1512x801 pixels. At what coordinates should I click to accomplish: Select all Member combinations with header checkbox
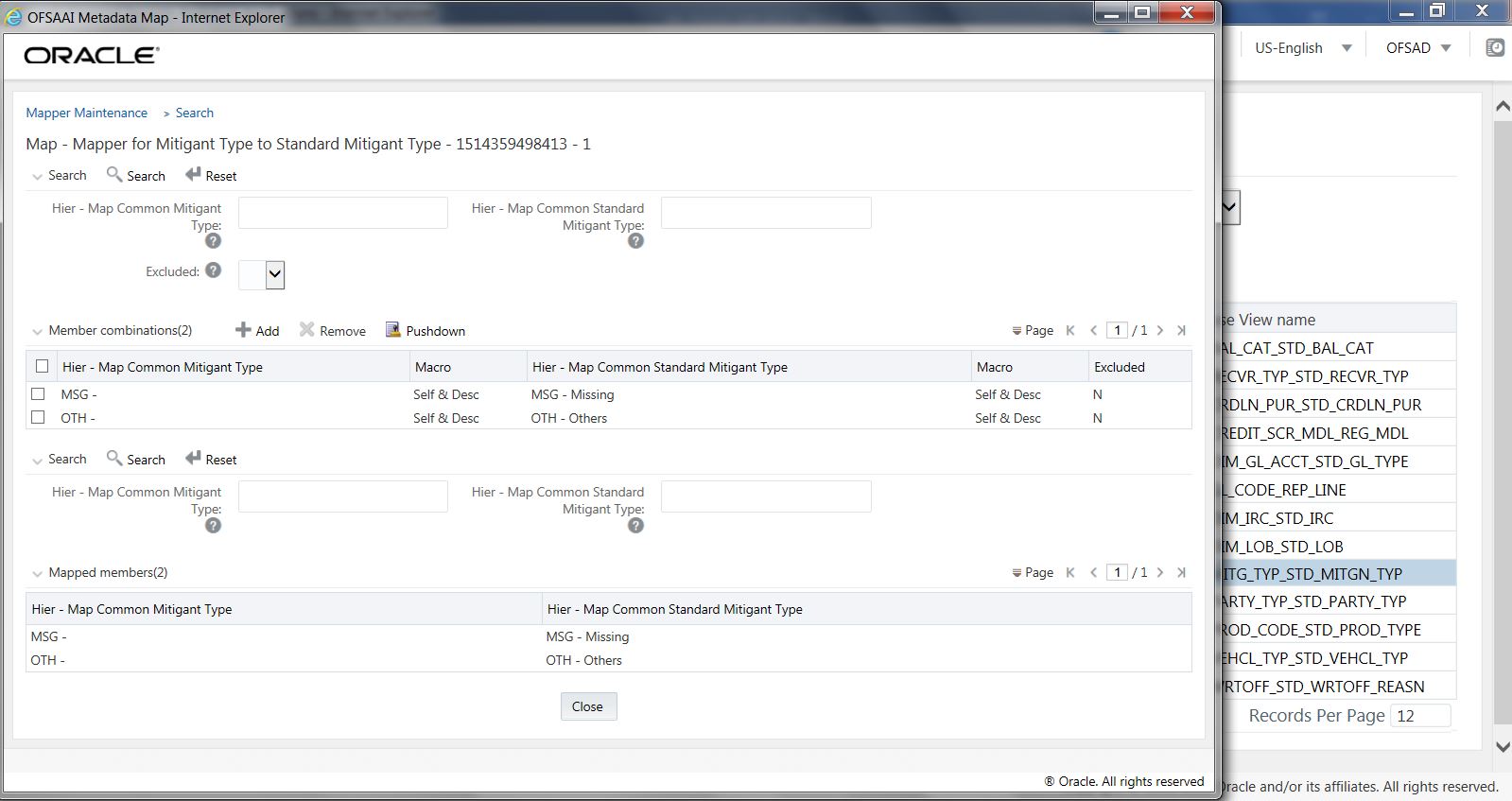(x=42, y=366)
